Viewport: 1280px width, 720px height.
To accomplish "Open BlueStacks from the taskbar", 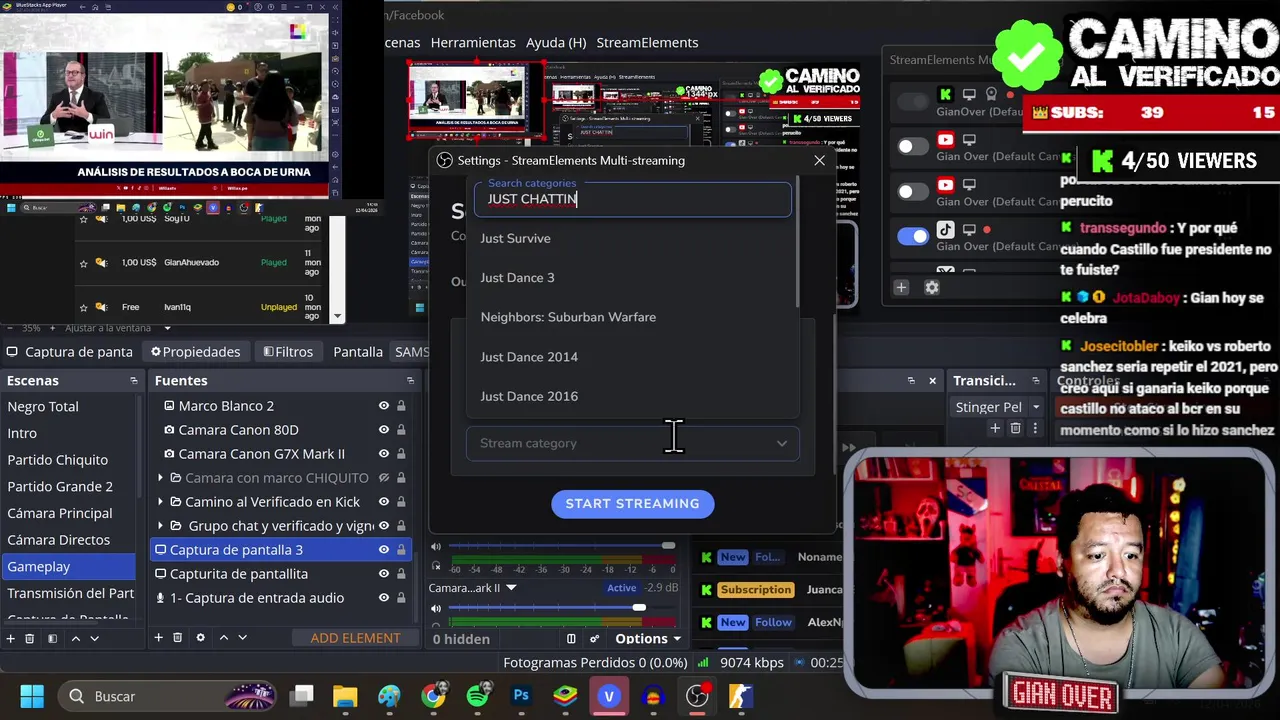I will tap(565, 696).
